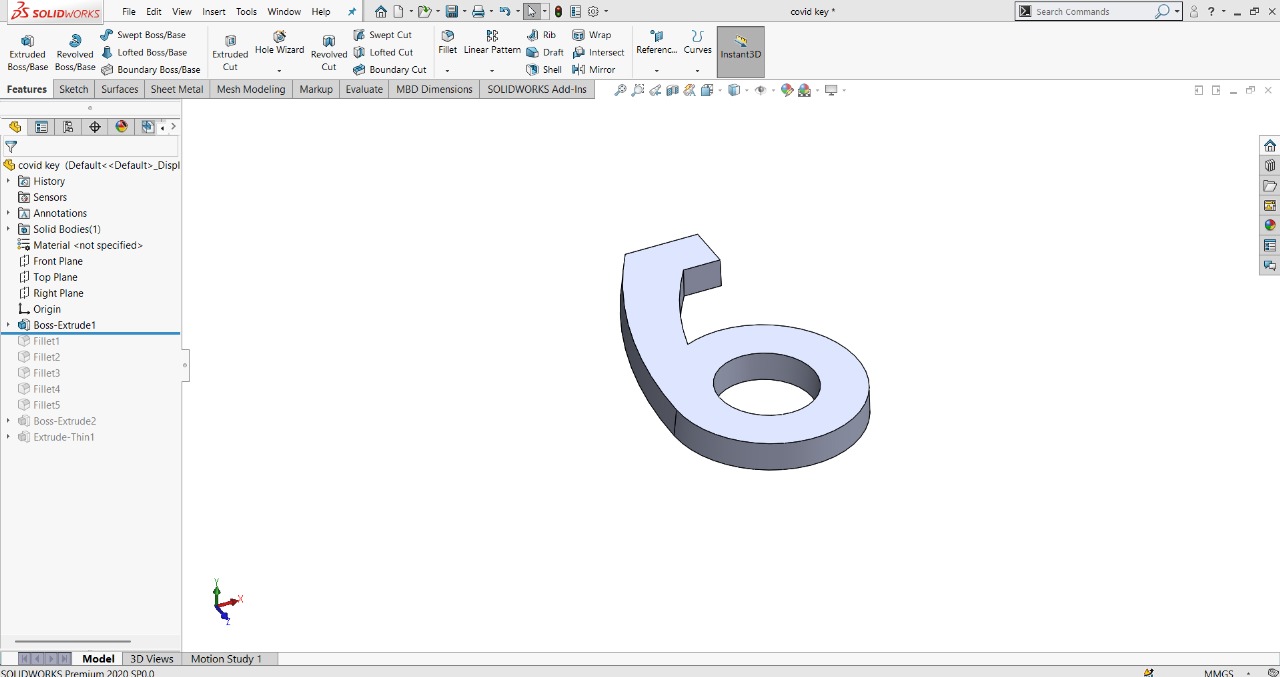Select the Front Plane in tree
This screenshot has width=1280, height=677.
point(51,261)
